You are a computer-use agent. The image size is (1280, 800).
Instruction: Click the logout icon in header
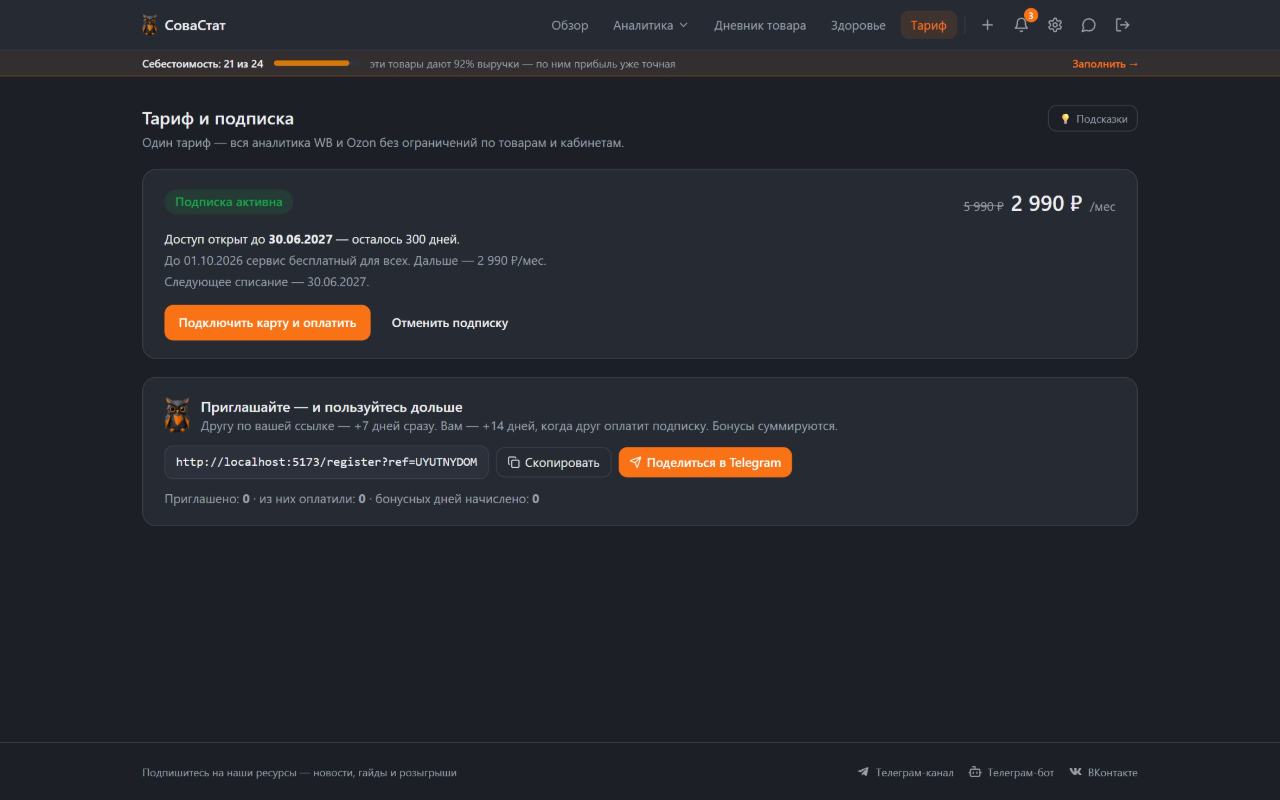click(1123, 25)
